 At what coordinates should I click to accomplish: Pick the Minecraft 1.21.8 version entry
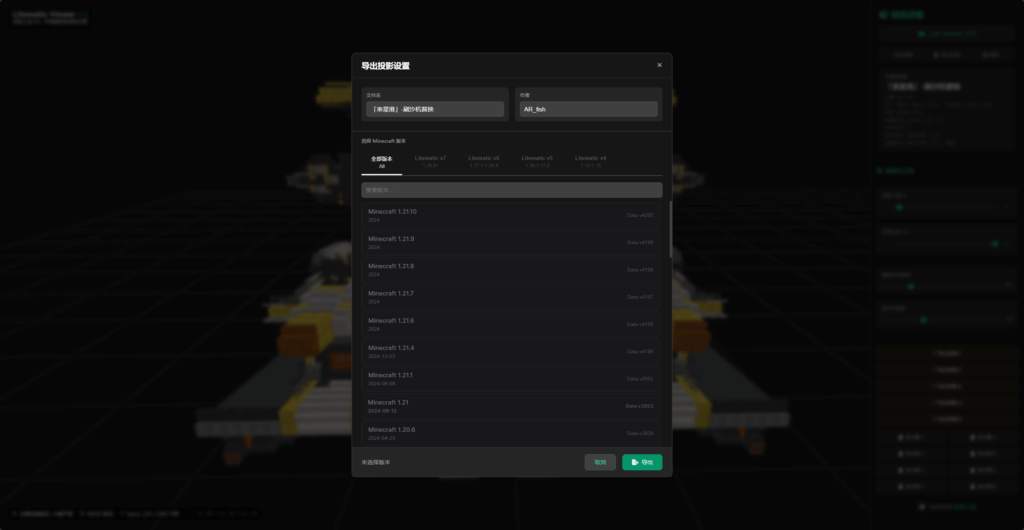click(510, 269)
